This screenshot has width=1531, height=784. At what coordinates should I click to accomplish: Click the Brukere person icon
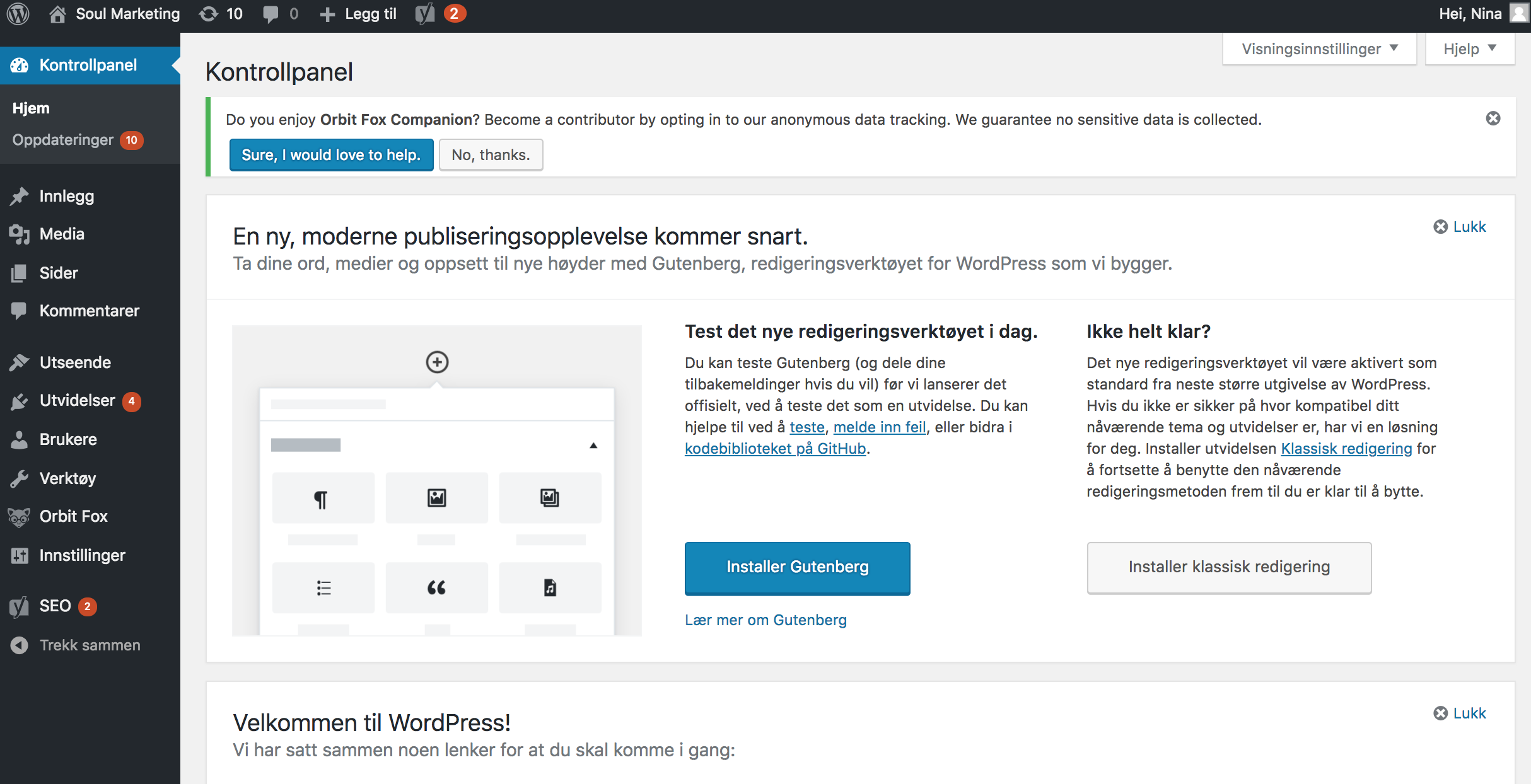(x=20, y=439)
